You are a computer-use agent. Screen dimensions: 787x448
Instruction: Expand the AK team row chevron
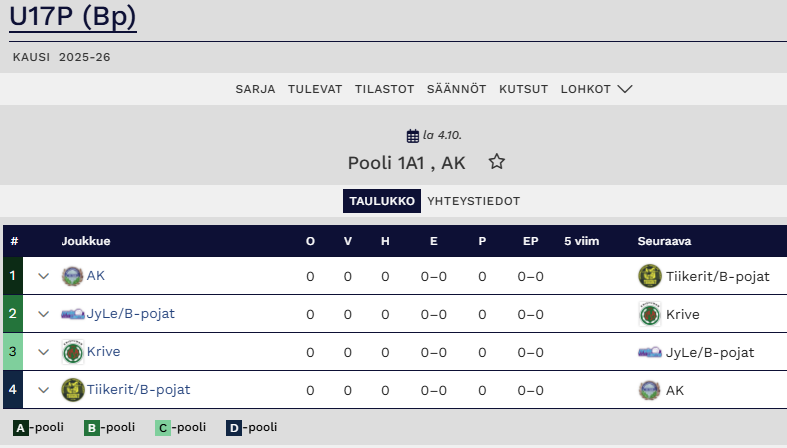[x=44, y=276]
